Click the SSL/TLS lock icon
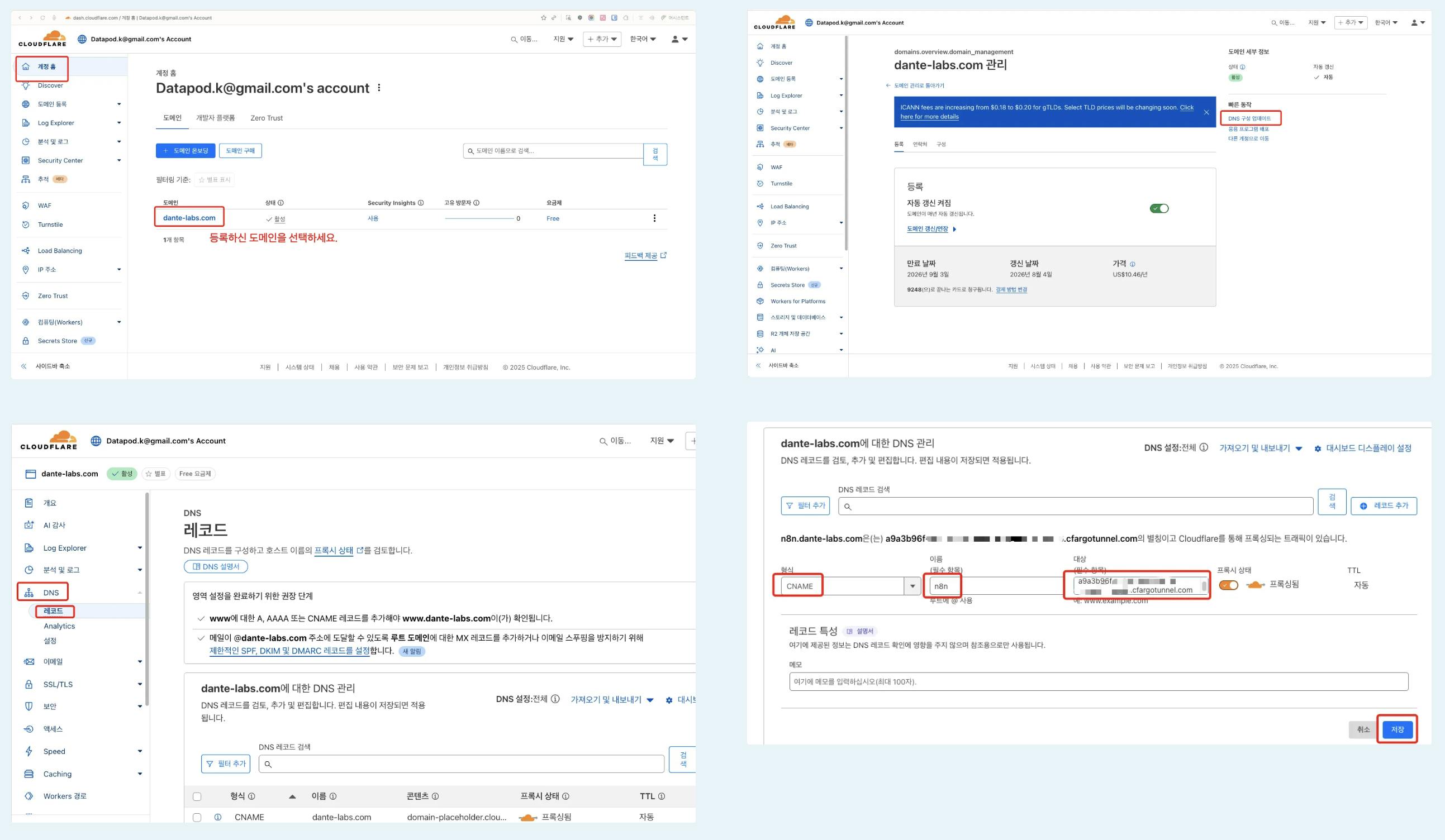 pos(28,684)
